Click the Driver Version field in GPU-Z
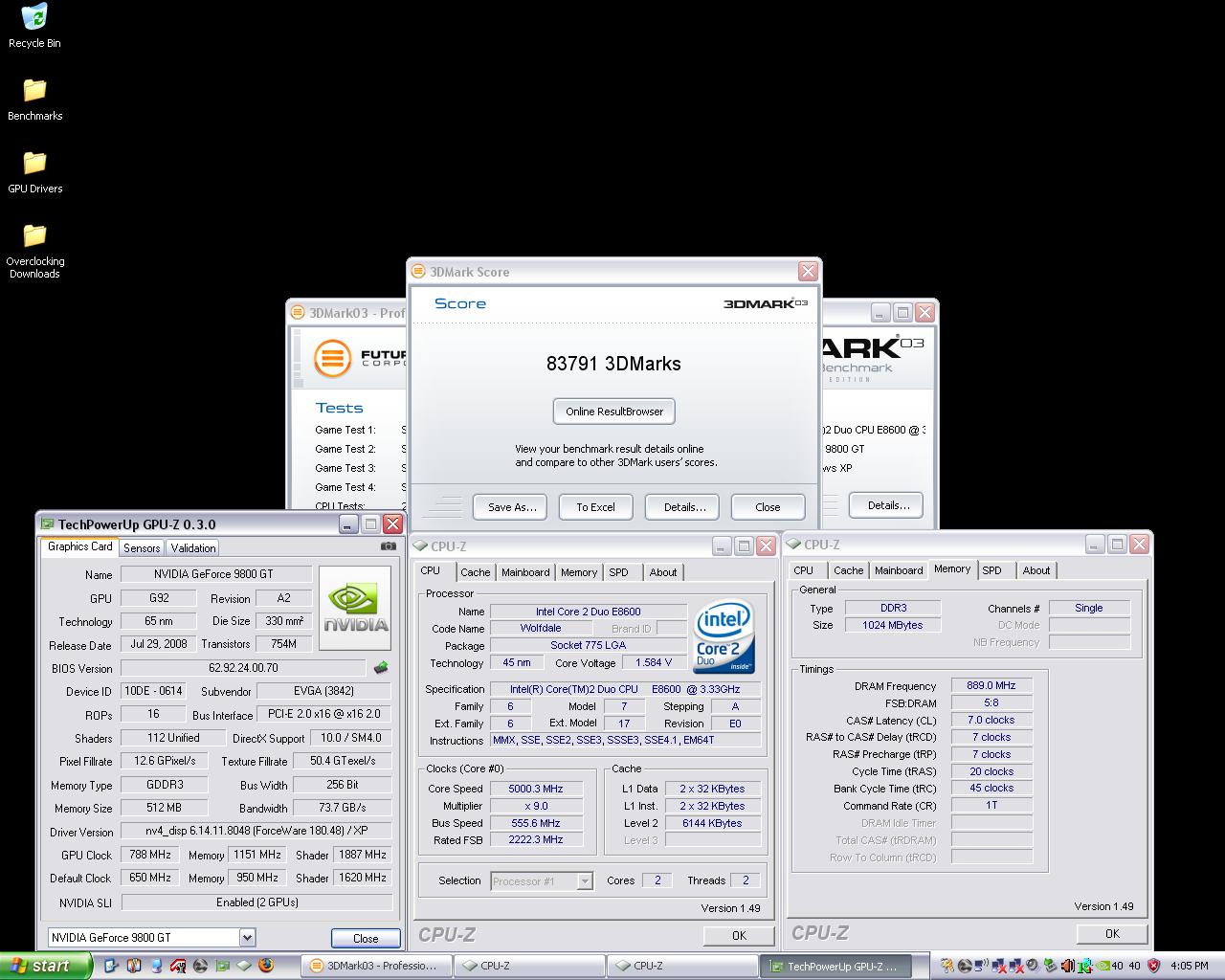The height and width of the screenshot is (980, 1225). 256,832
